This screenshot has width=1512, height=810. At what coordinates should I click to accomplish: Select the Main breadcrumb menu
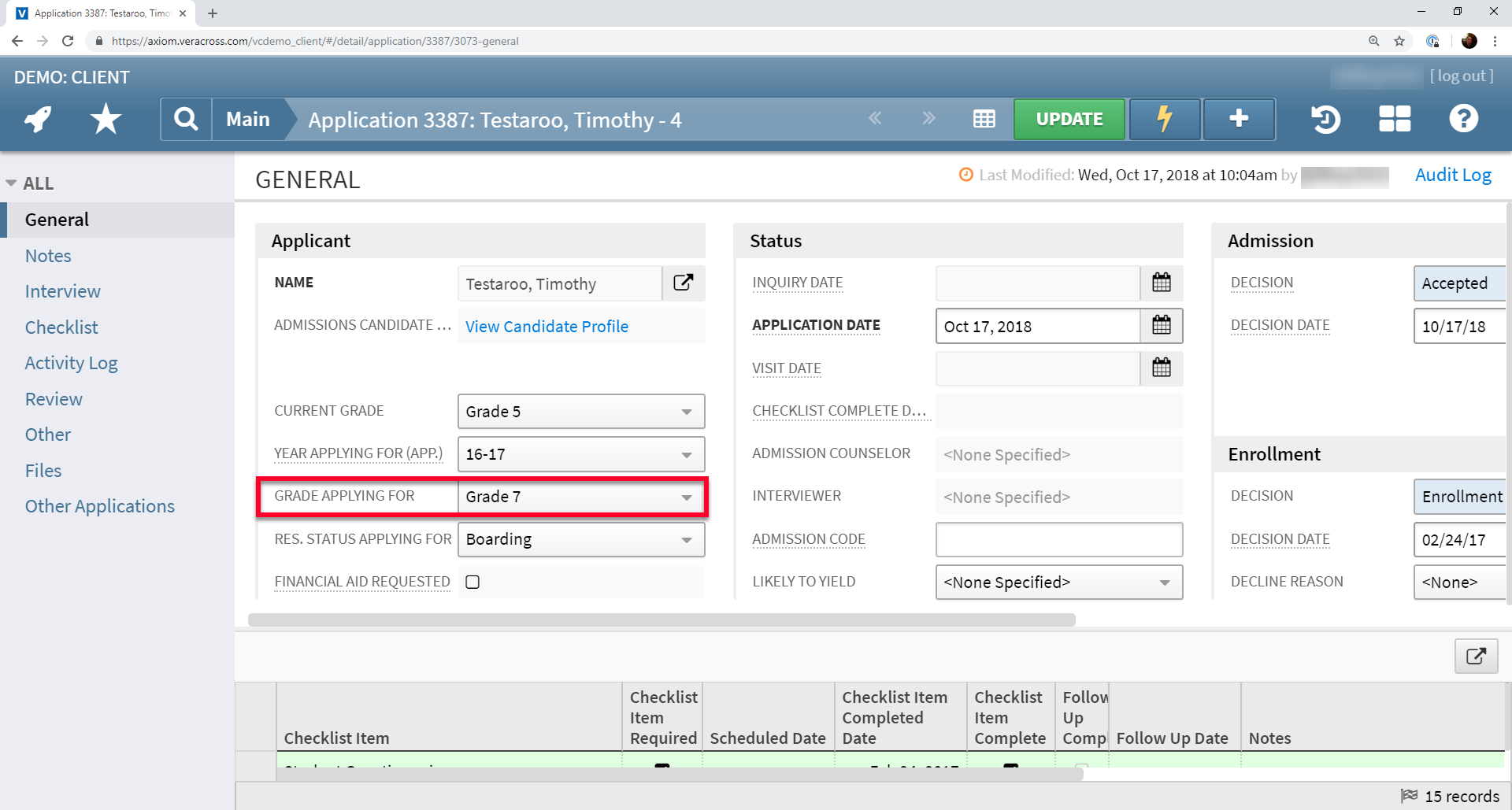[247, 119]
